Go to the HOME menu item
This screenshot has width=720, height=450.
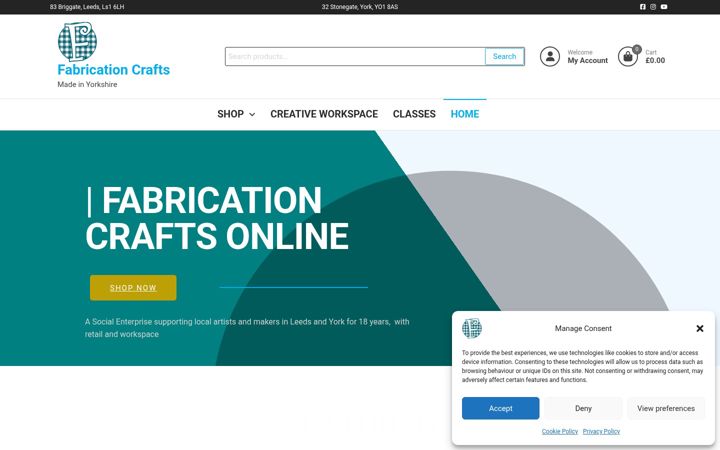(465, 114)
